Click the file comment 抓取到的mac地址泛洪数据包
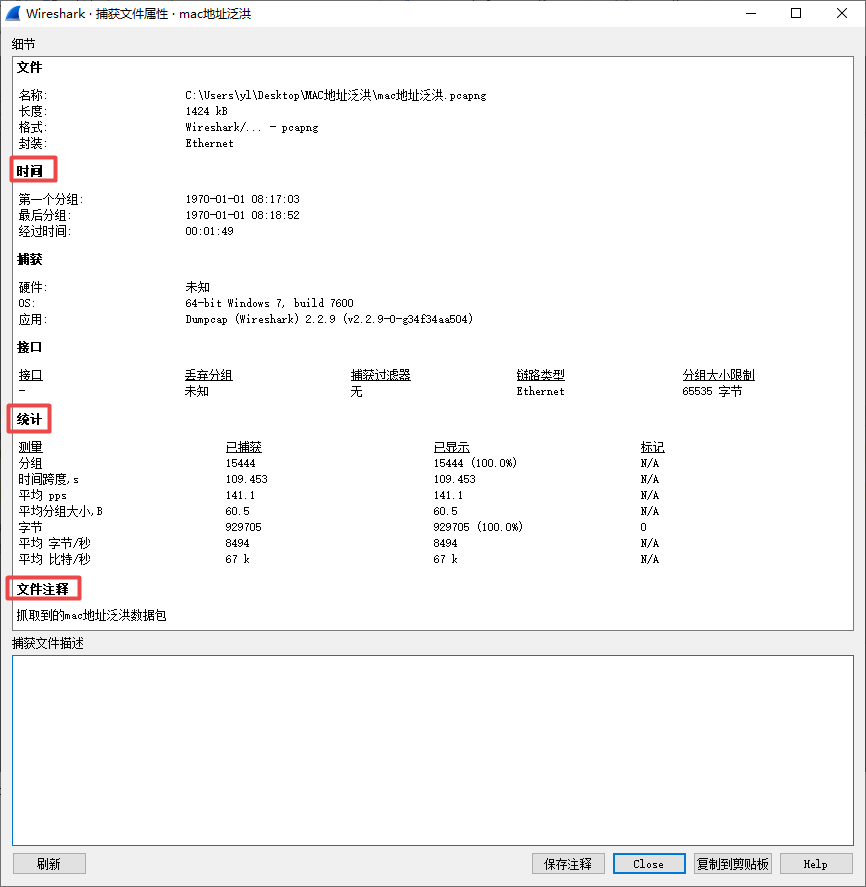Viewport: 866px width, 887px height. click(x=91, y=615)
